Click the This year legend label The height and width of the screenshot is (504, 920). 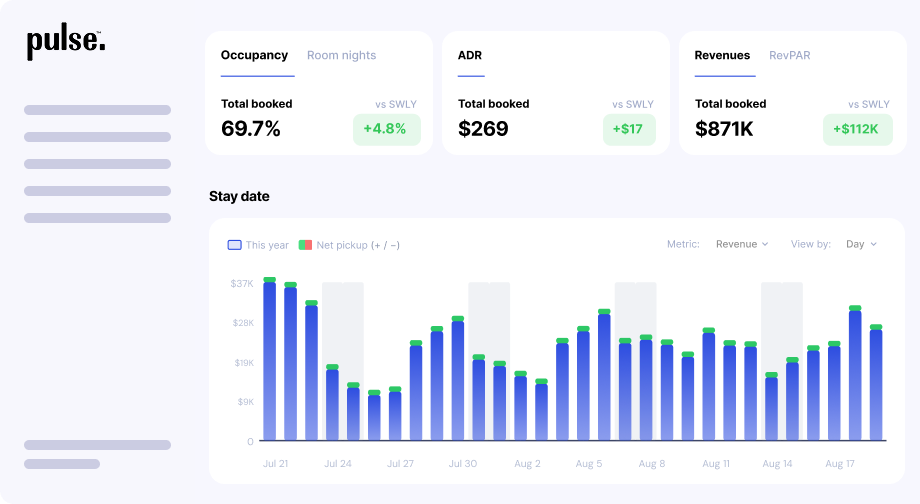pyautogui.click(x=267, y=245)
